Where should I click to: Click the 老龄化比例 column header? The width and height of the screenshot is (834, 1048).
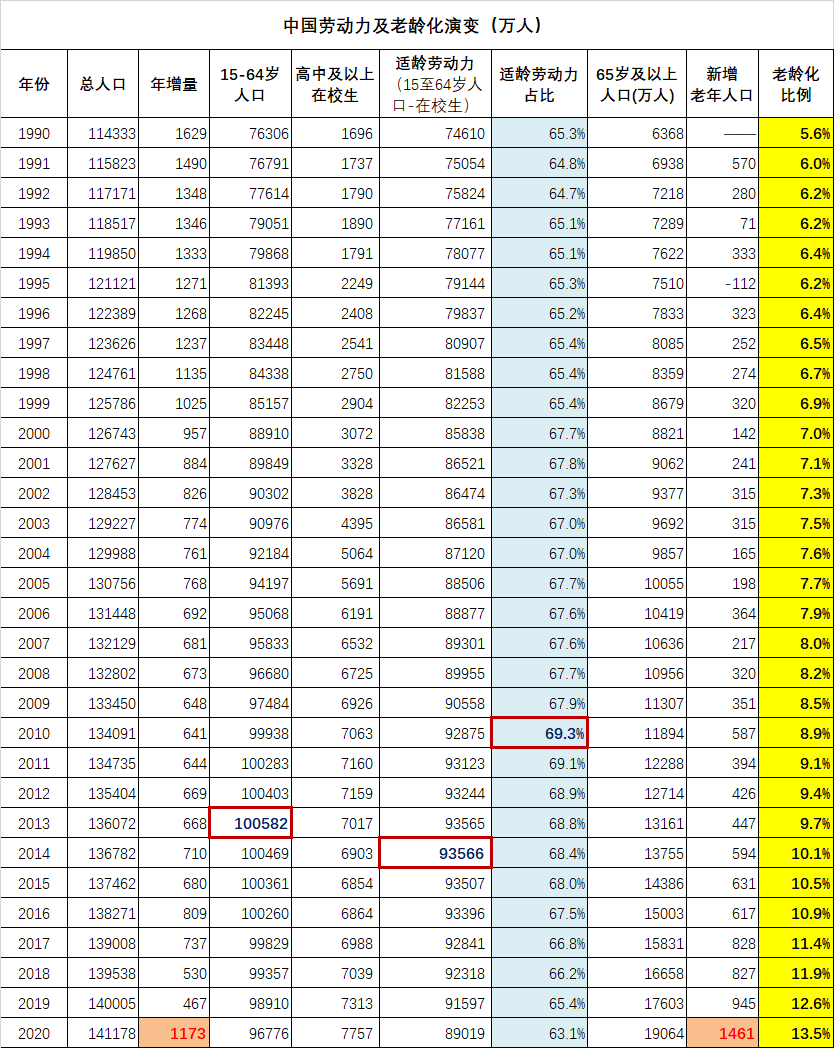pyautogui.click(x=796, y=84)
